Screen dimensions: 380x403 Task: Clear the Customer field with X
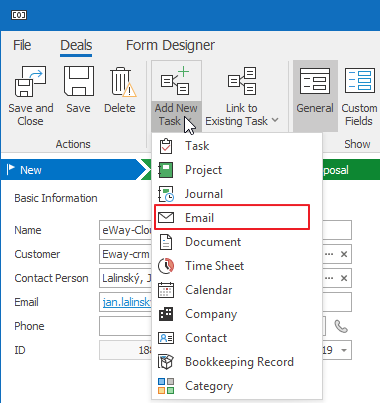(344, 254)
